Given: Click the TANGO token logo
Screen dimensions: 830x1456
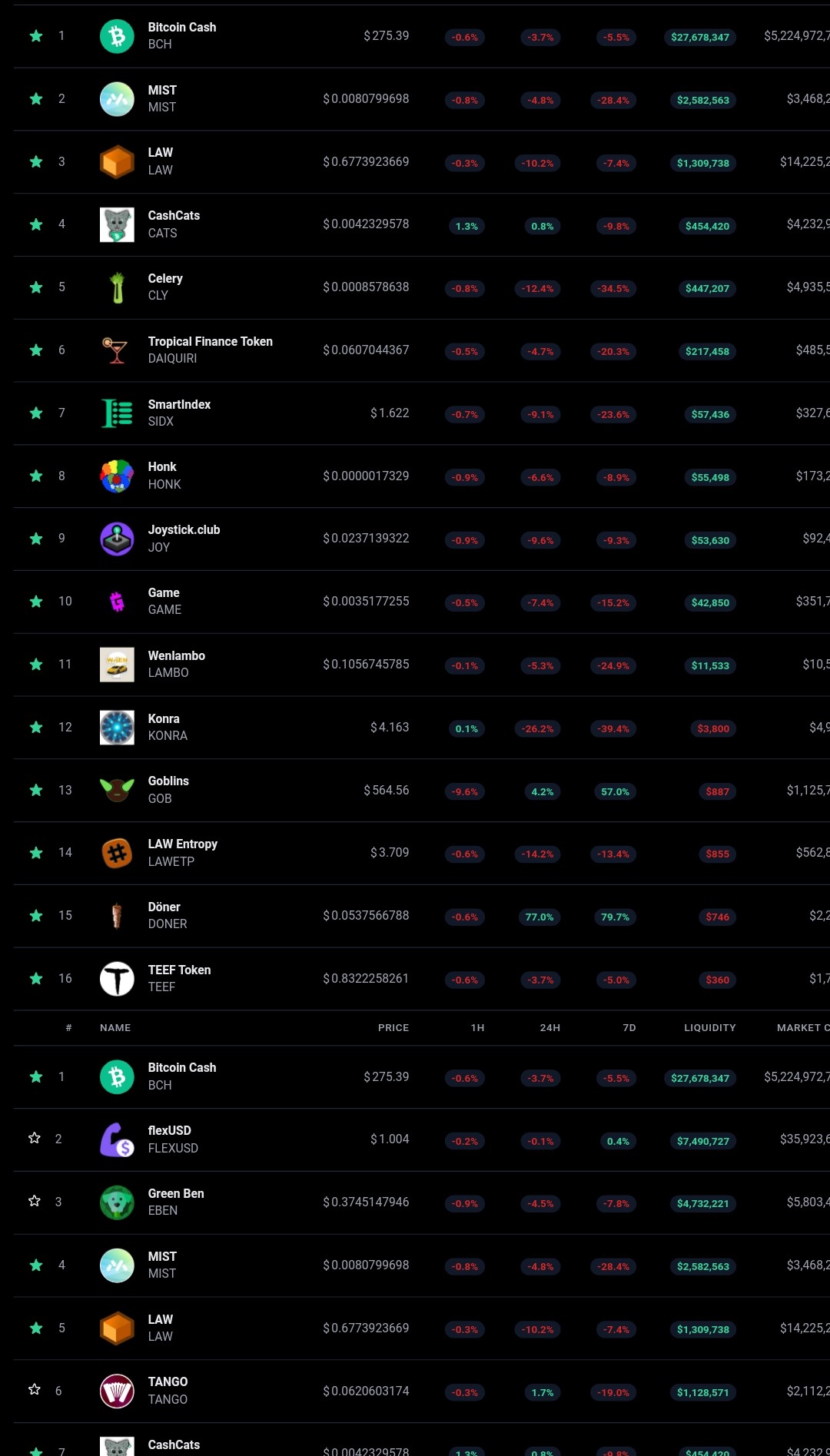Looking at the screenshot, I should (x=117, y=1391).
